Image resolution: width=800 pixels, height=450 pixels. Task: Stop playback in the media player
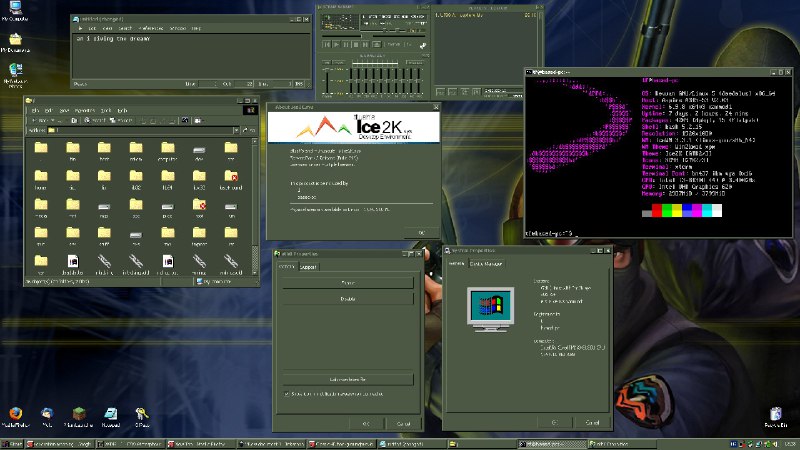tap(356, 45)
